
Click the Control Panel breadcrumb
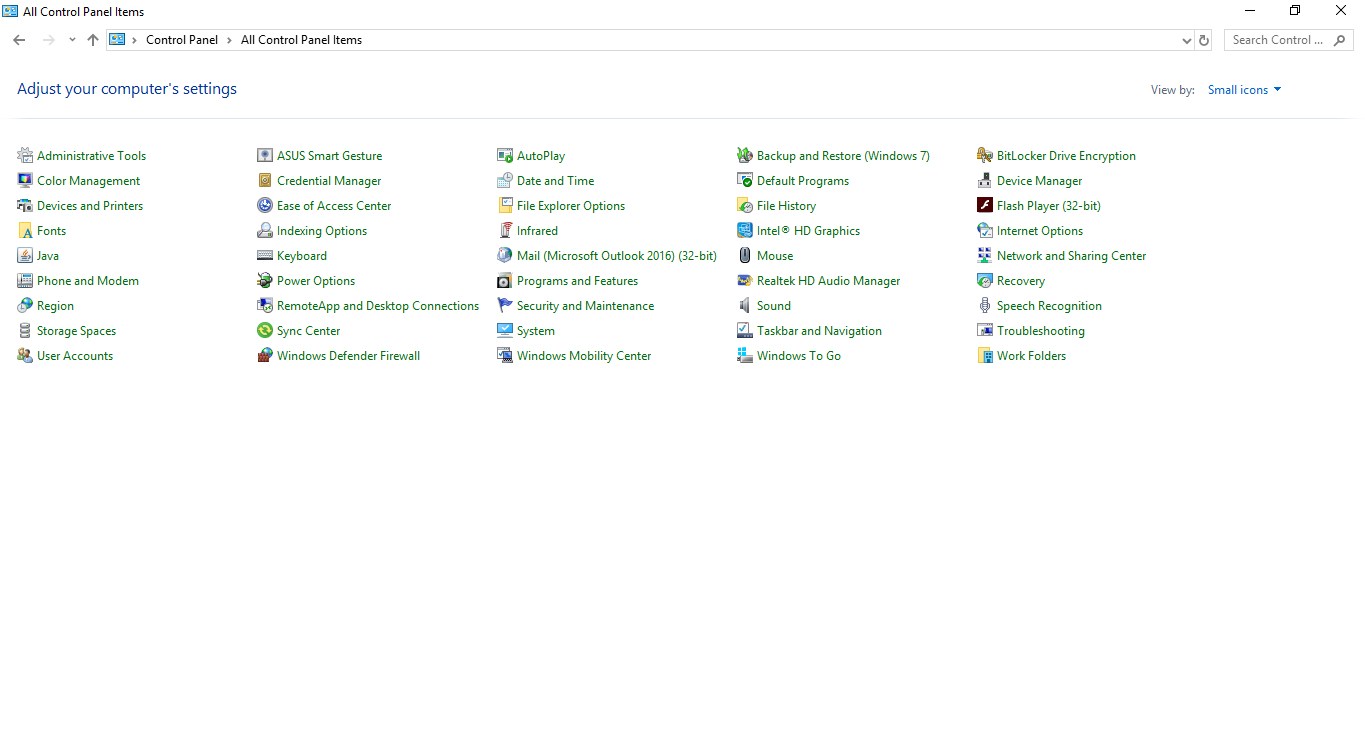[182, 40]
